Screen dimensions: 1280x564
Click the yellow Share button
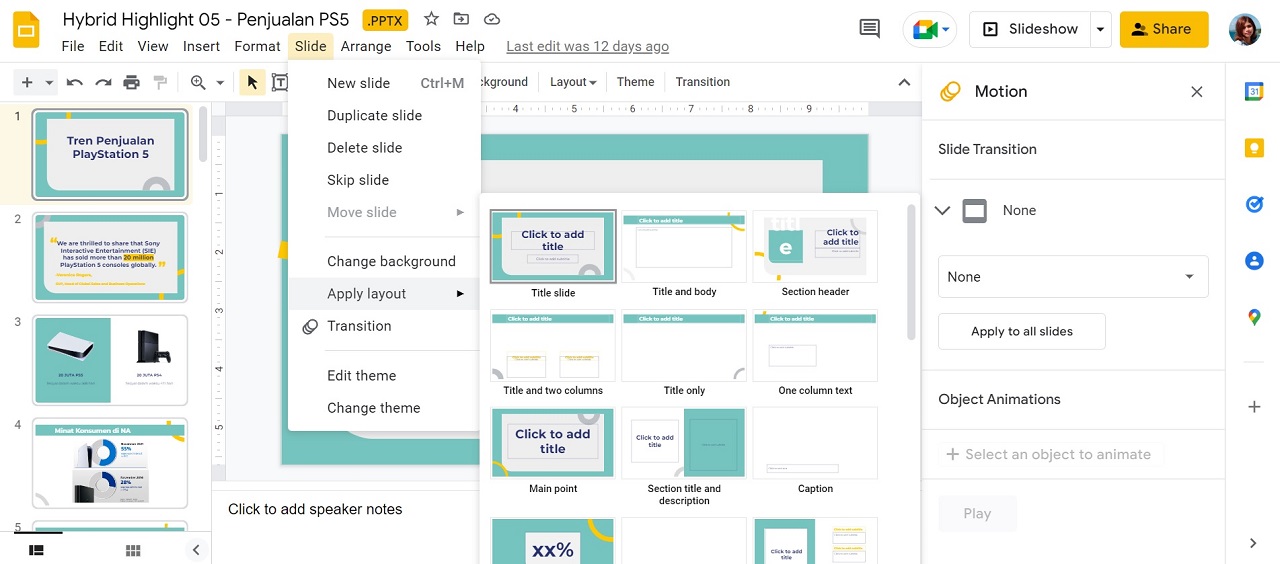point(1163,29)
